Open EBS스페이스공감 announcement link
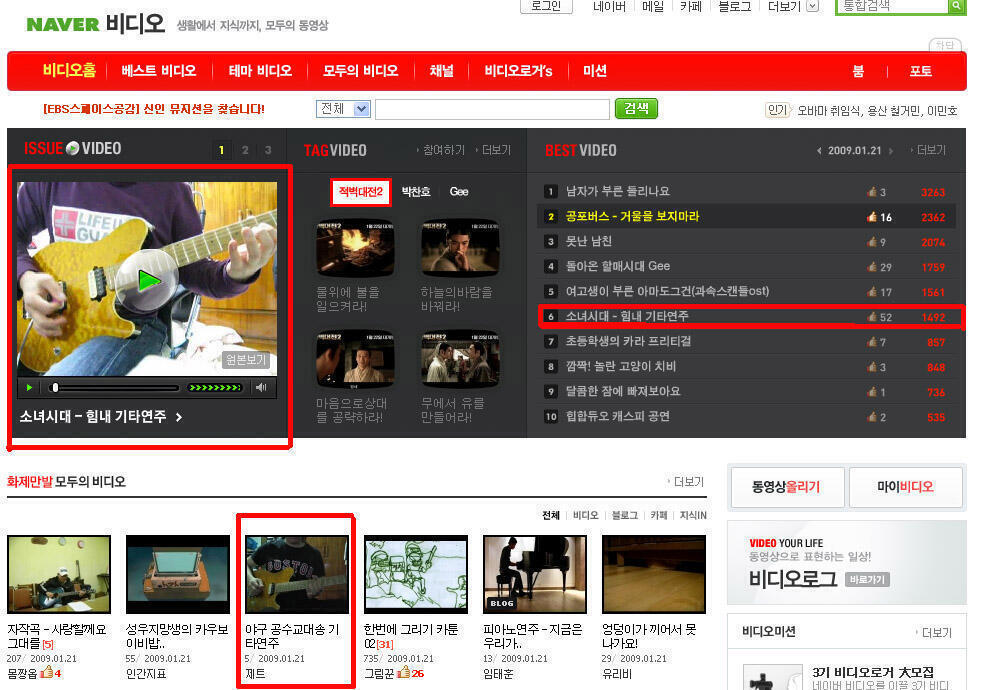Image resolution: width=988 pixels, height=690 pixels. coord(154,109)
